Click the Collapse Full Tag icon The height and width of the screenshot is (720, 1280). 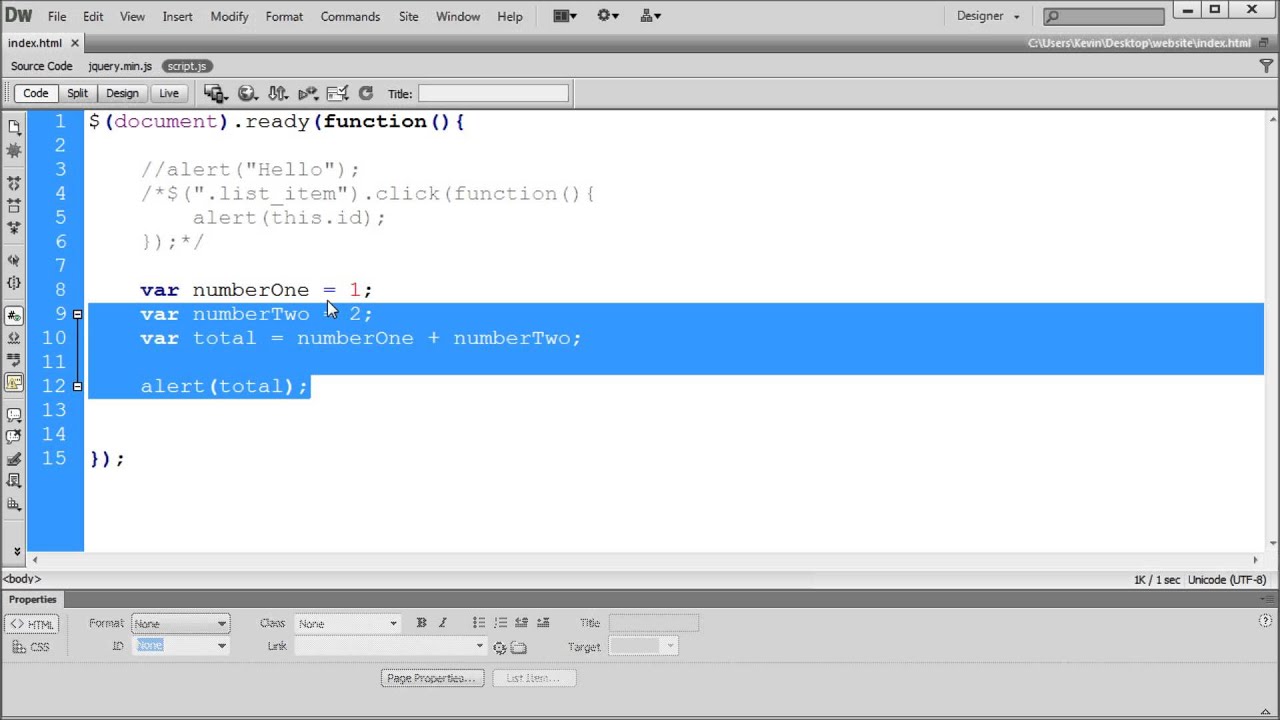14,184
